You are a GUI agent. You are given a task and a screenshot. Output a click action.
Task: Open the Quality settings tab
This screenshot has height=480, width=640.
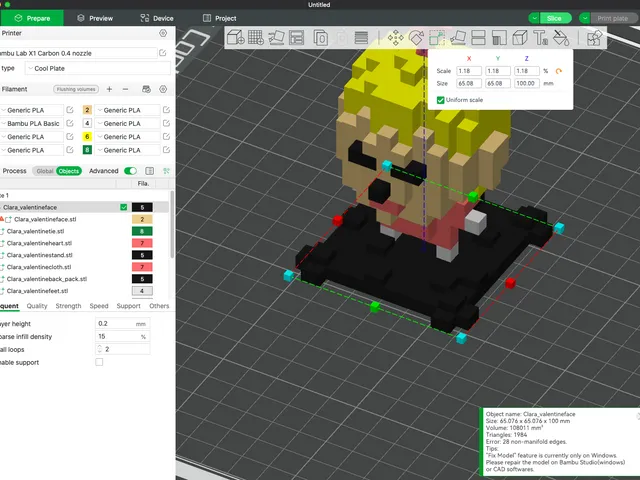pyautogui.click(x=37, y=306)
